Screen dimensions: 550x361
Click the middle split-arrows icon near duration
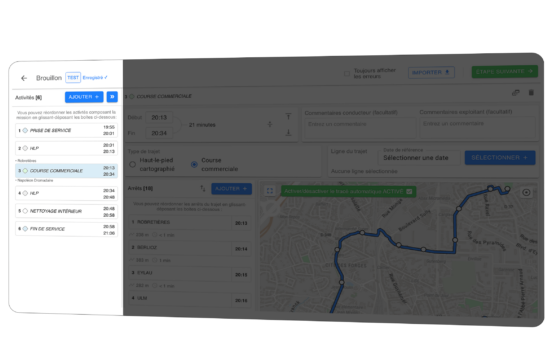tap(270, 124)
